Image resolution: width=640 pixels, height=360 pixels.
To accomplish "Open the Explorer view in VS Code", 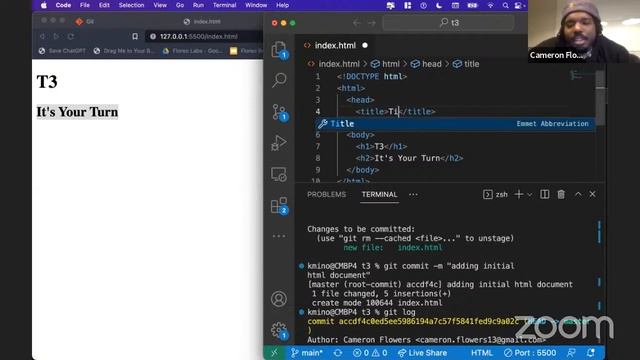I will tap(279, 50).
